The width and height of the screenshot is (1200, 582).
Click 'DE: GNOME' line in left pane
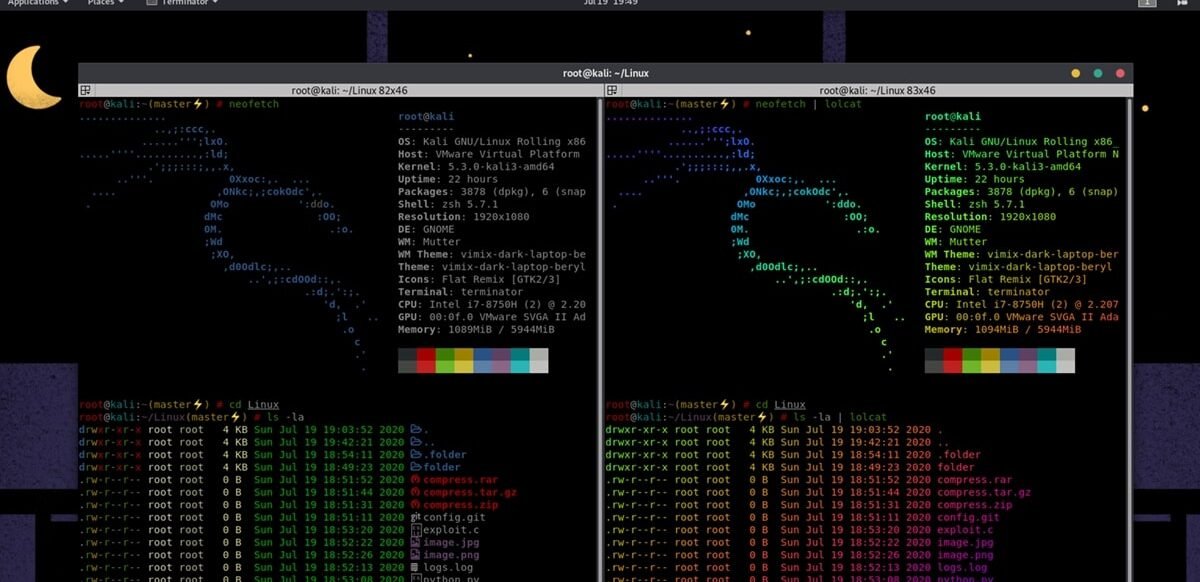(x=426, y=229)
